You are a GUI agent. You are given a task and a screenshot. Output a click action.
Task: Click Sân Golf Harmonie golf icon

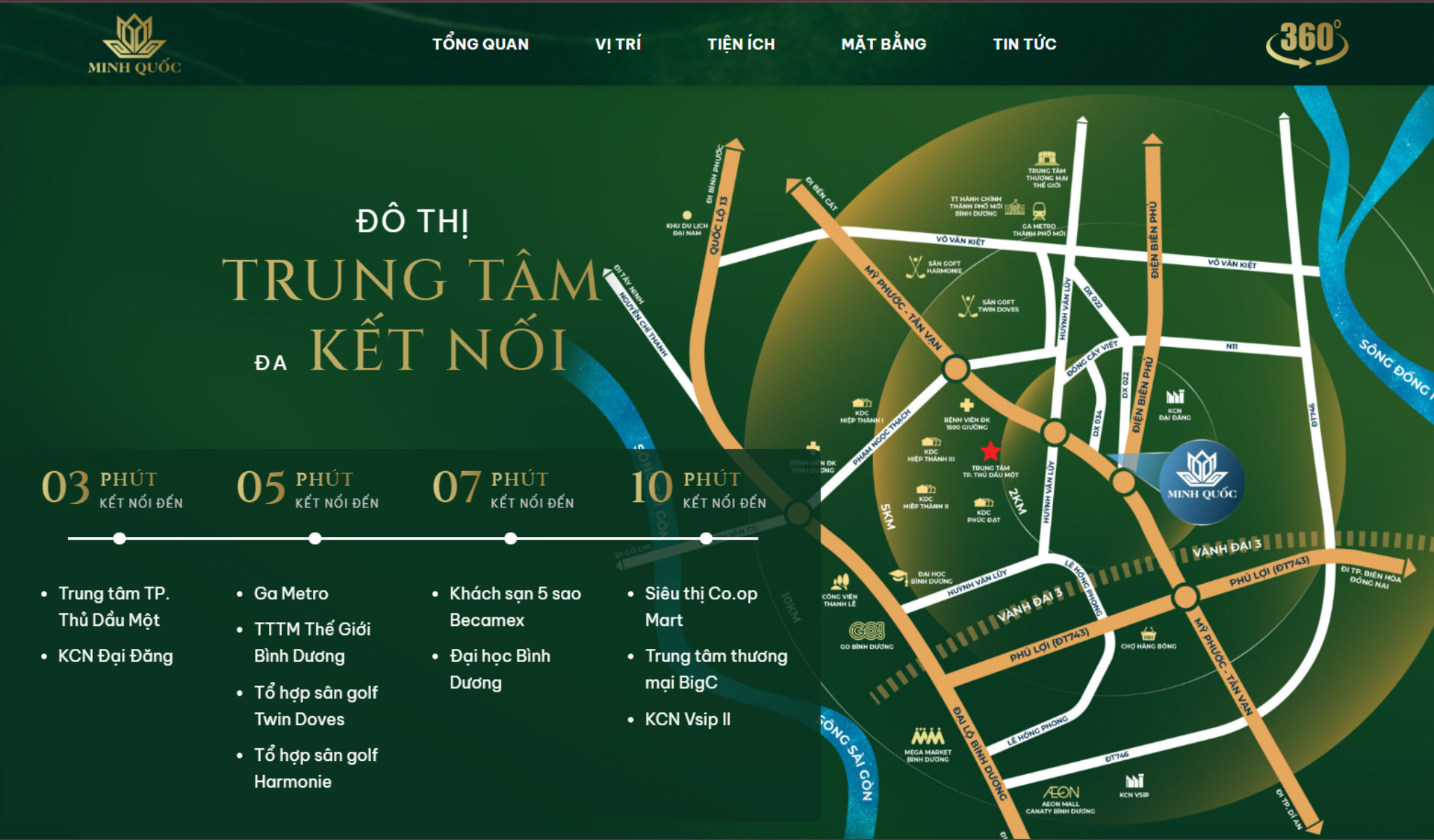pyautogui.click(x=914, y=267)
